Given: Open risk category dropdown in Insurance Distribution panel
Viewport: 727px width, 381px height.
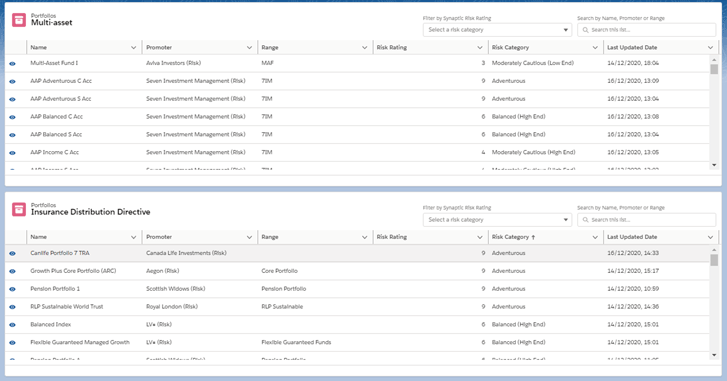Looking at the screenshot, I should tap(498, 220).
